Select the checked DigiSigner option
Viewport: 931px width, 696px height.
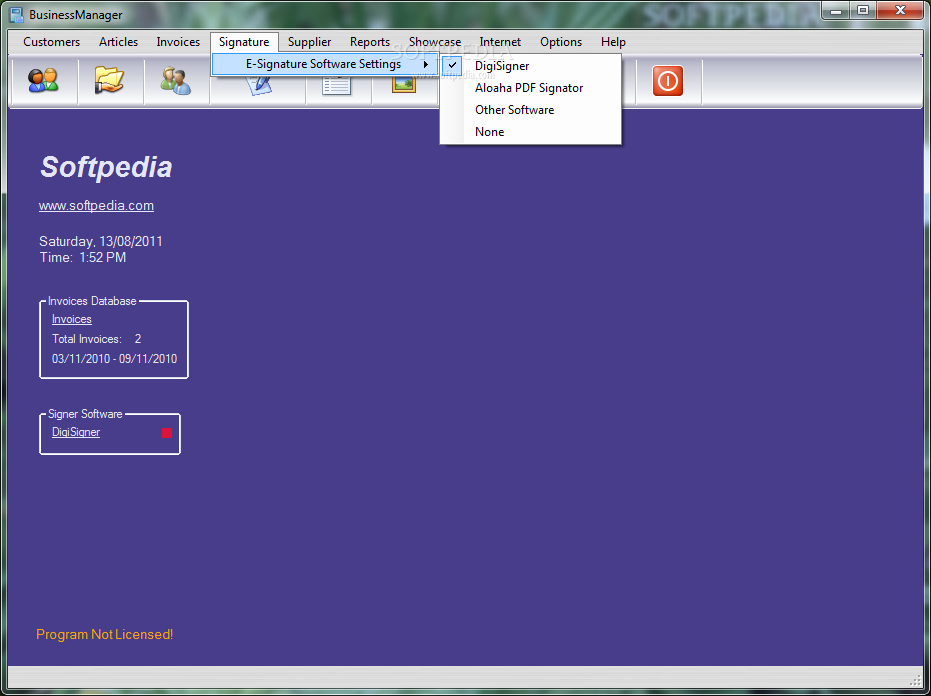coord(530,66)
